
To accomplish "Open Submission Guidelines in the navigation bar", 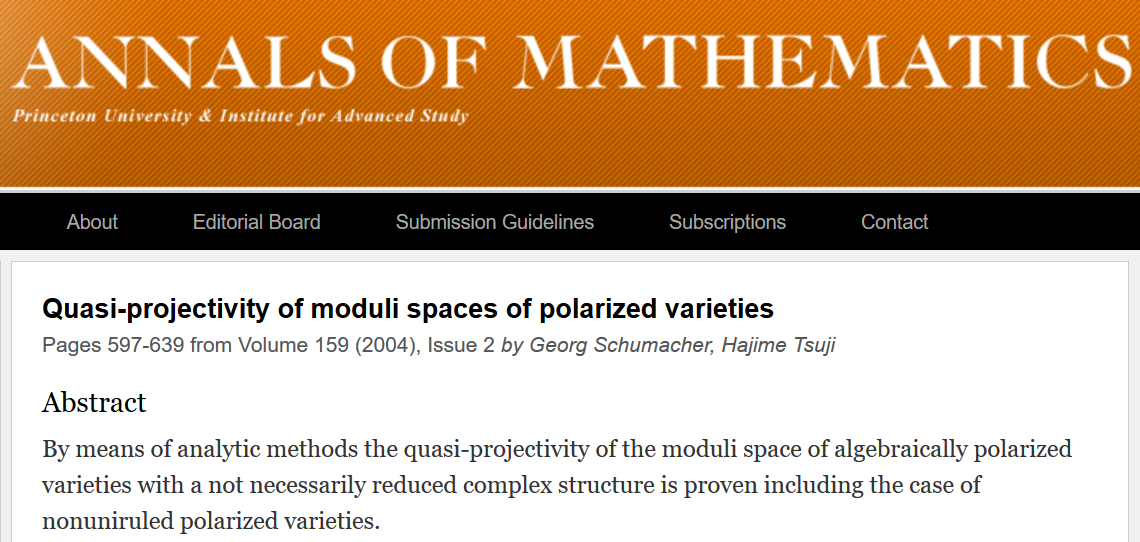I will (x=494, y=222).
